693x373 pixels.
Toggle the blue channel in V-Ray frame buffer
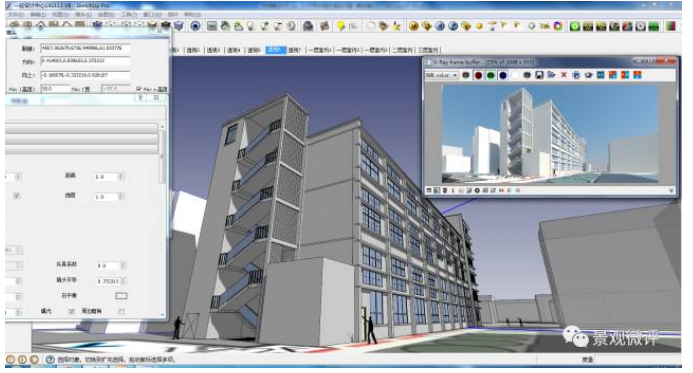coord(503,75)
